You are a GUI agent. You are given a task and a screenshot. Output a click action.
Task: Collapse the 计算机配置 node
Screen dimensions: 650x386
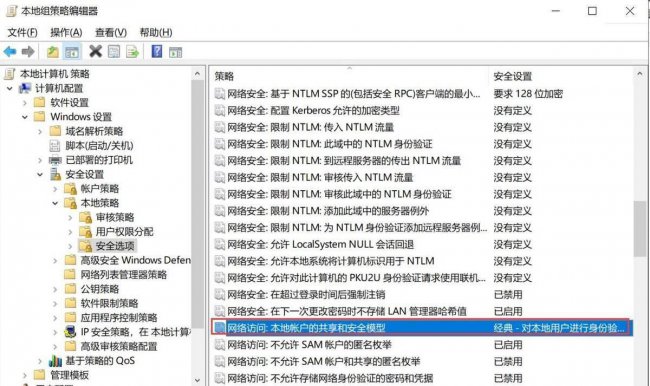coord(10,88)
